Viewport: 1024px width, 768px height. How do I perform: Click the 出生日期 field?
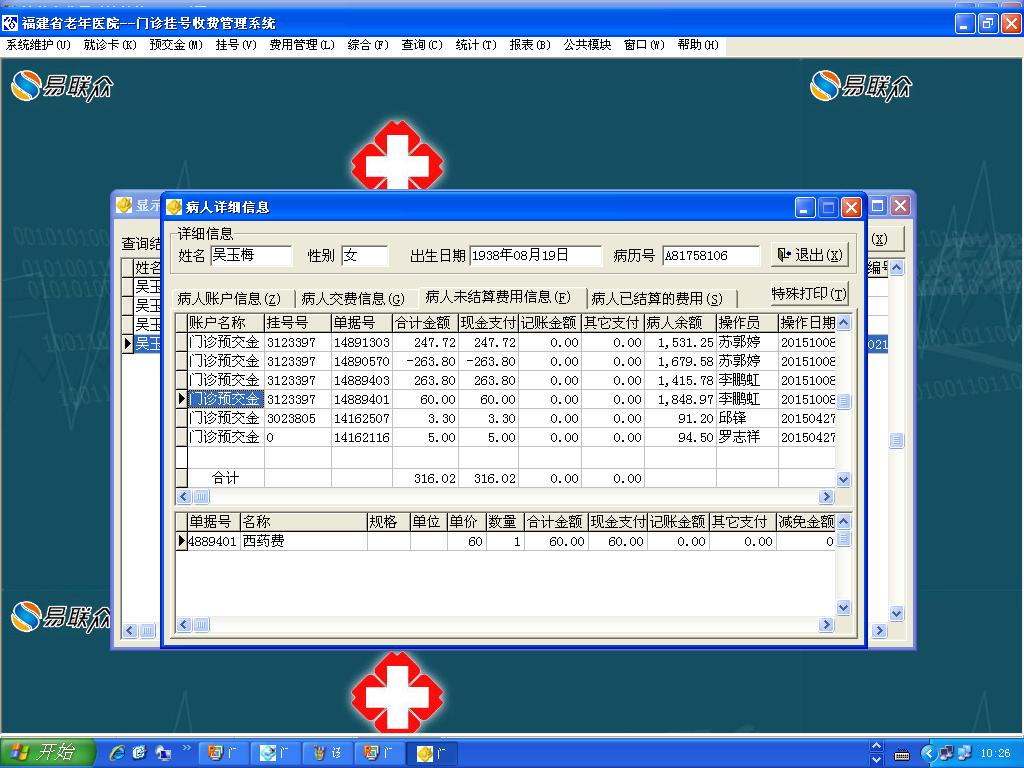click(535, 255)
